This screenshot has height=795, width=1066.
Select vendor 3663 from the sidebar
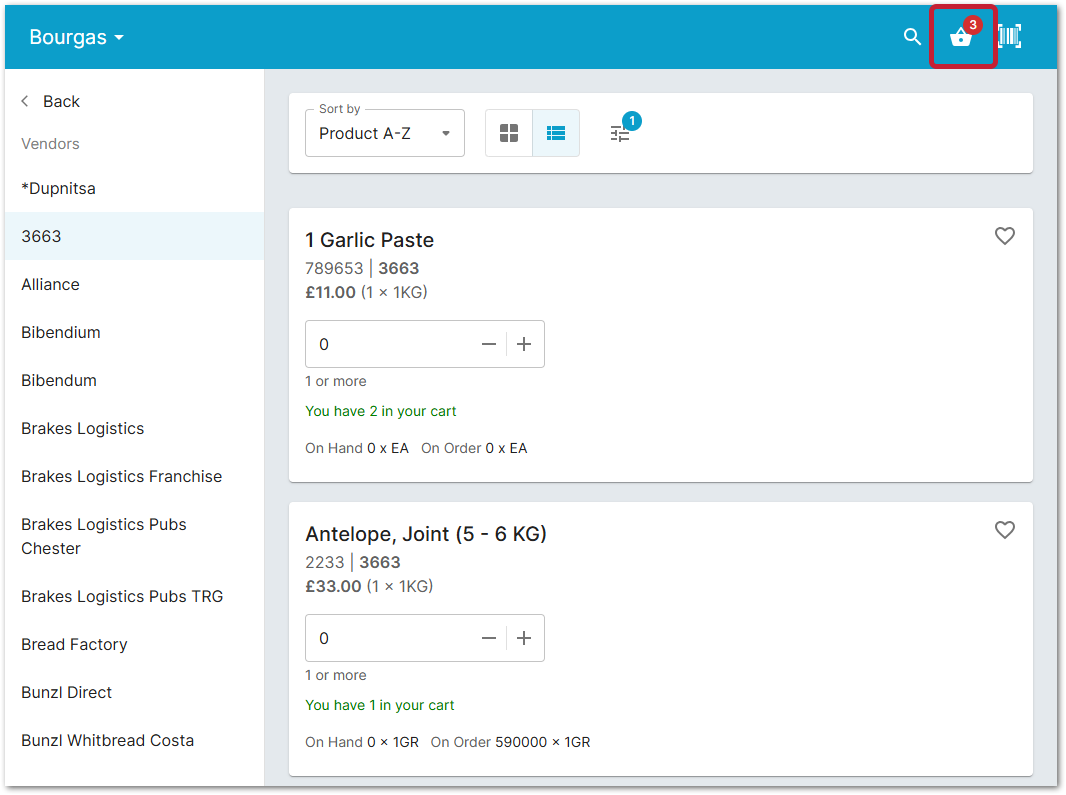42,236
